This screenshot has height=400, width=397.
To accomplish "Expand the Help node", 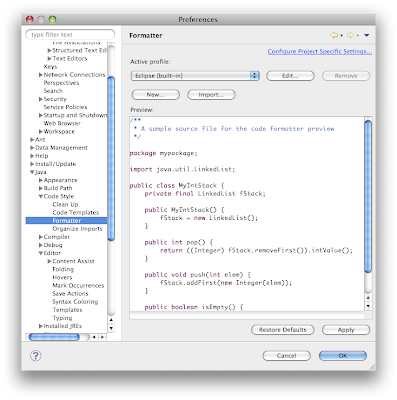I will 32,156.
